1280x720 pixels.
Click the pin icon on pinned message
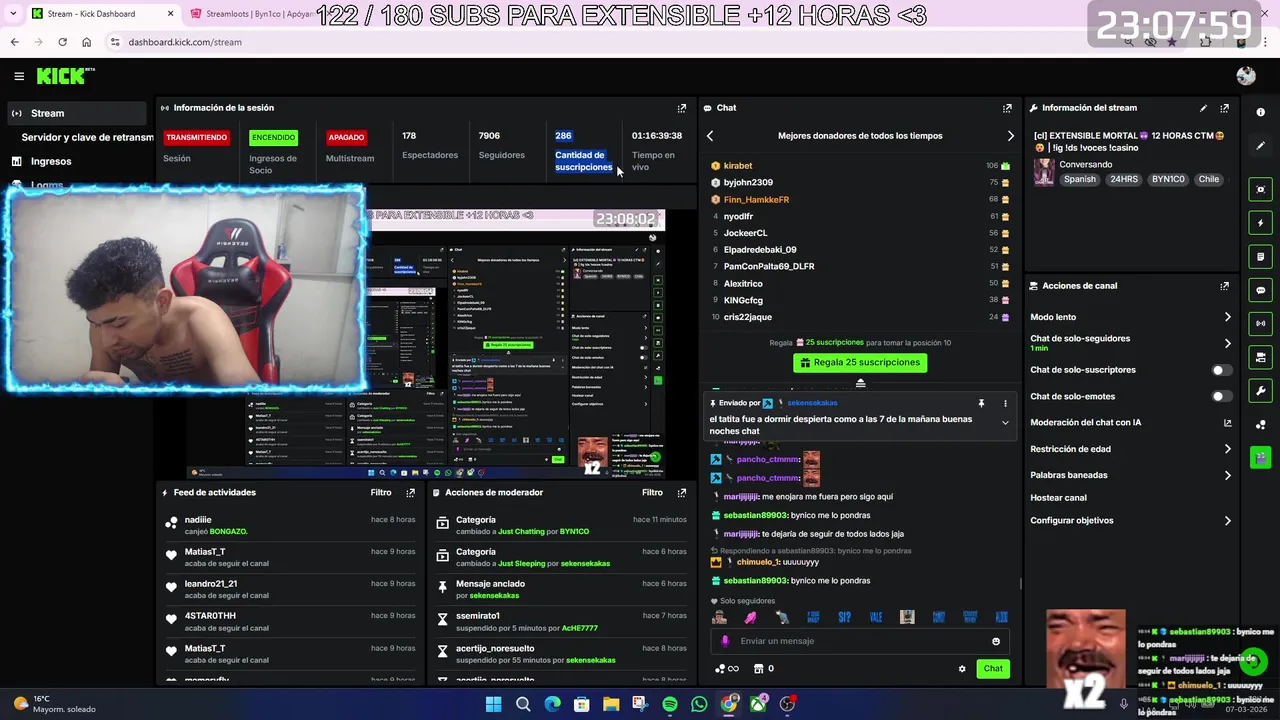pyautogui.click(x=981, y=403)
